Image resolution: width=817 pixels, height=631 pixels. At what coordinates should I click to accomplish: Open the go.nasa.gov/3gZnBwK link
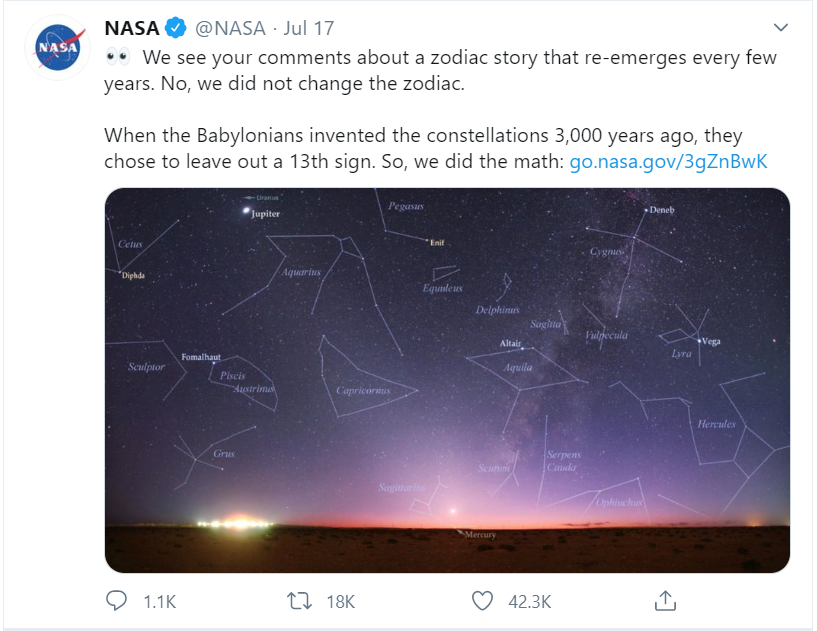click(669, 162)
